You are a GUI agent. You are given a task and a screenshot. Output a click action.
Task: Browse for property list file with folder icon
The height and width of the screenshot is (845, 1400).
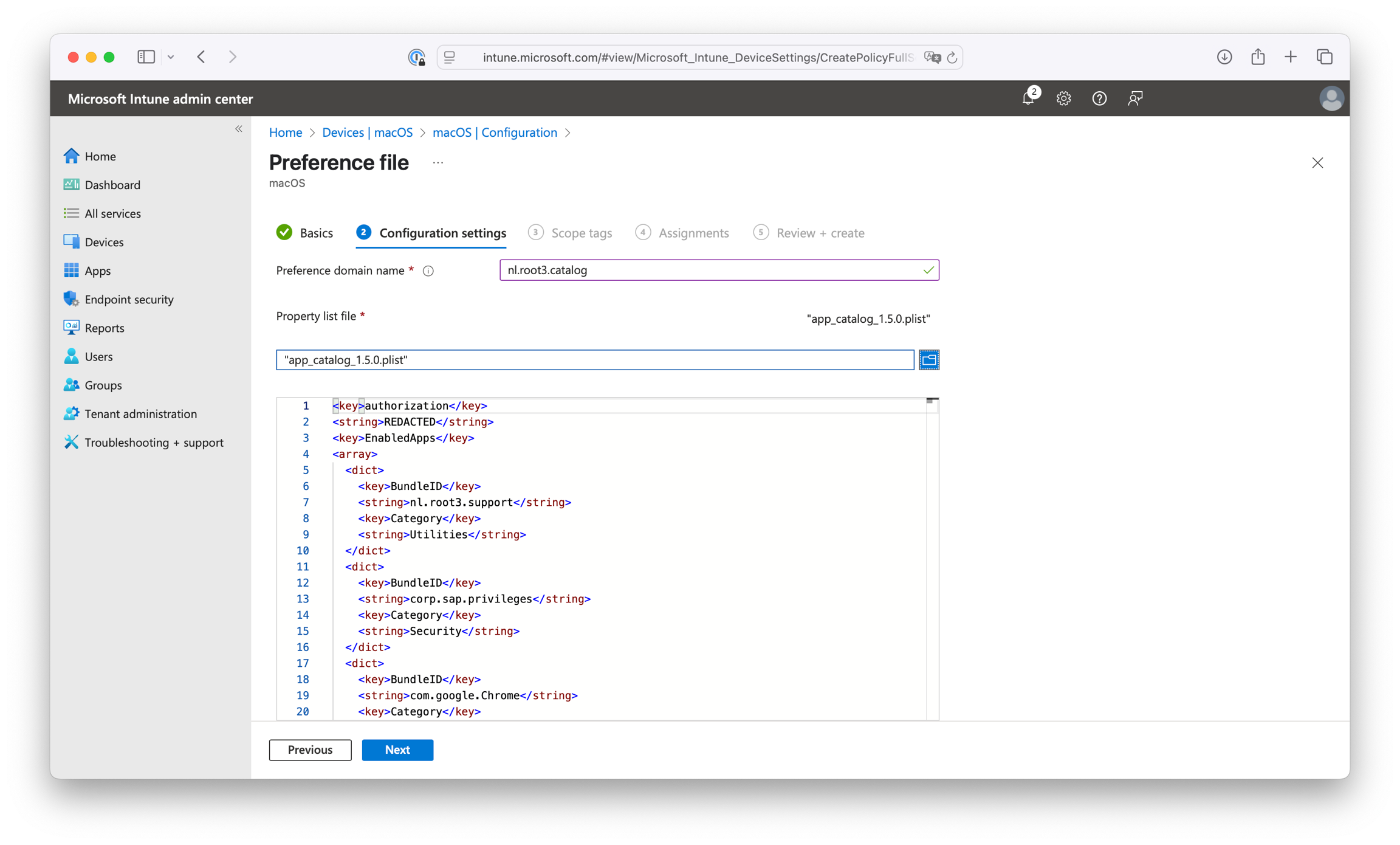coord(928,359)
